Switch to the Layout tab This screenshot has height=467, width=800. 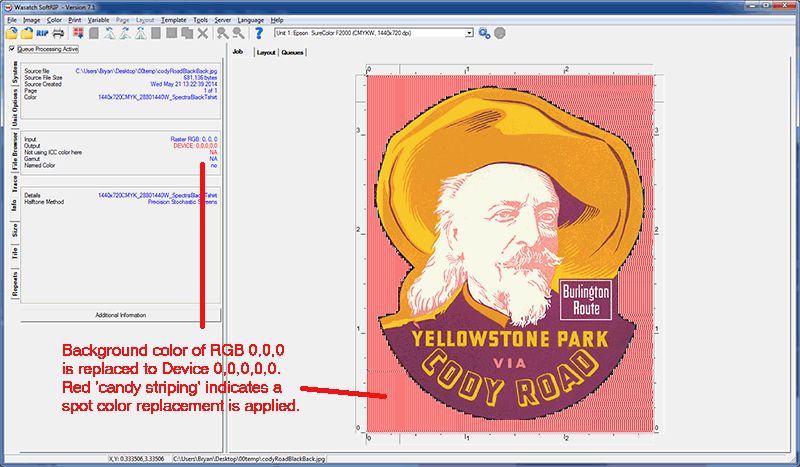click(266, 53)
